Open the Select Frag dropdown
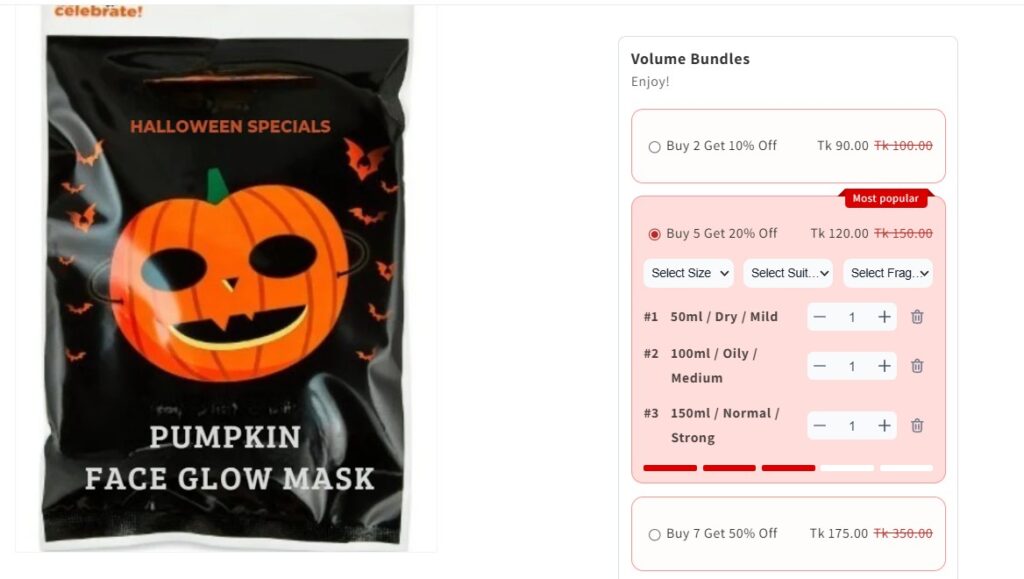 (888, 273)
